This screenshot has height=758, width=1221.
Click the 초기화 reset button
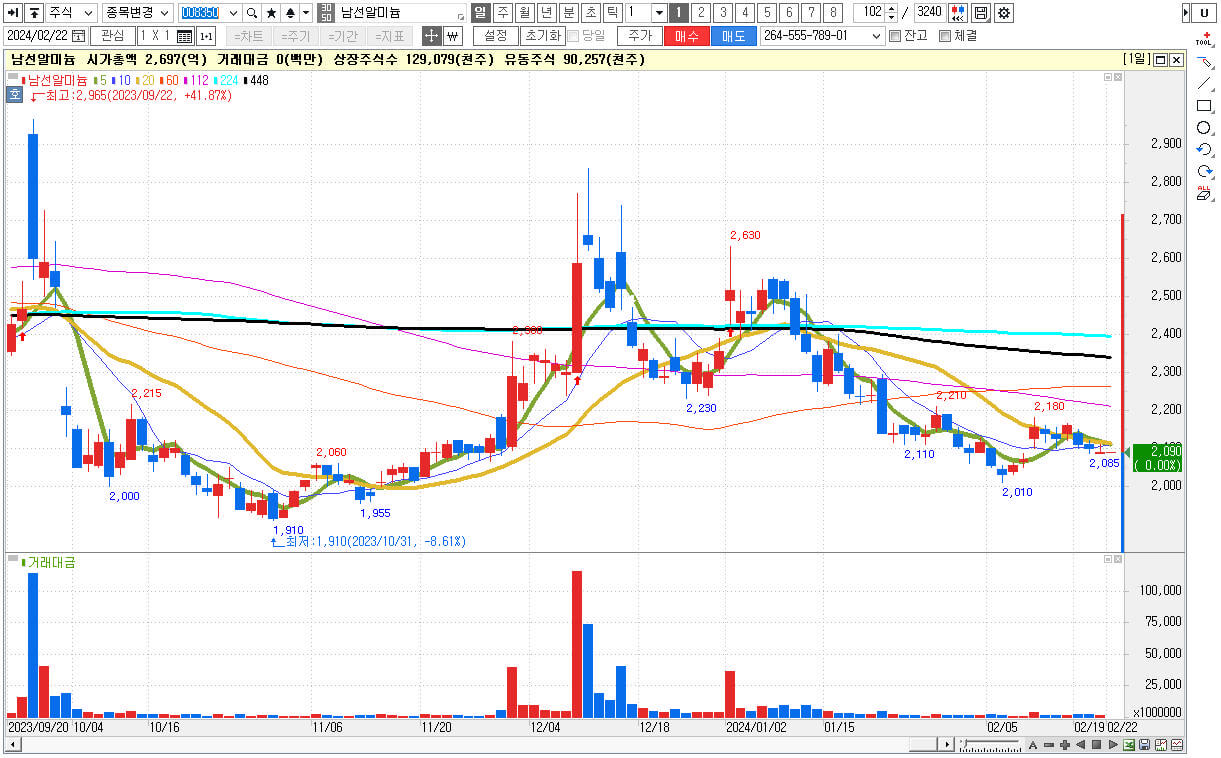[x=542, y=36]
